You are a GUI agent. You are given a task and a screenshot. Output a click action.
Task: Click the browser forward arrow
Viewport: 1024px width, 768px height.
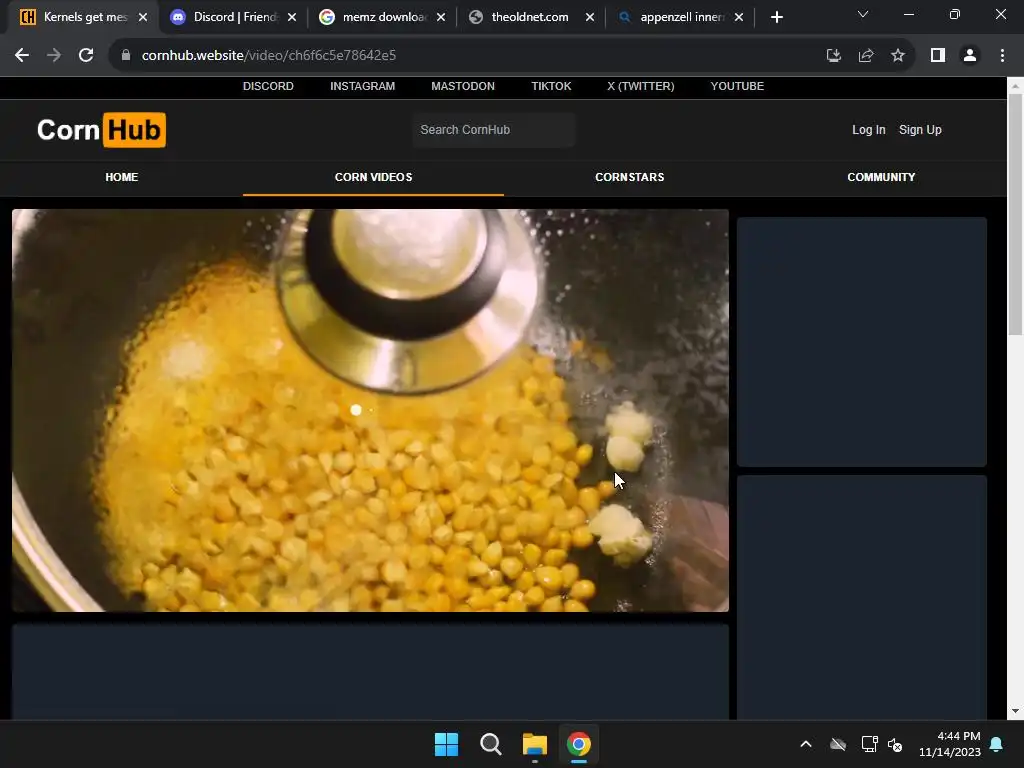54,56
